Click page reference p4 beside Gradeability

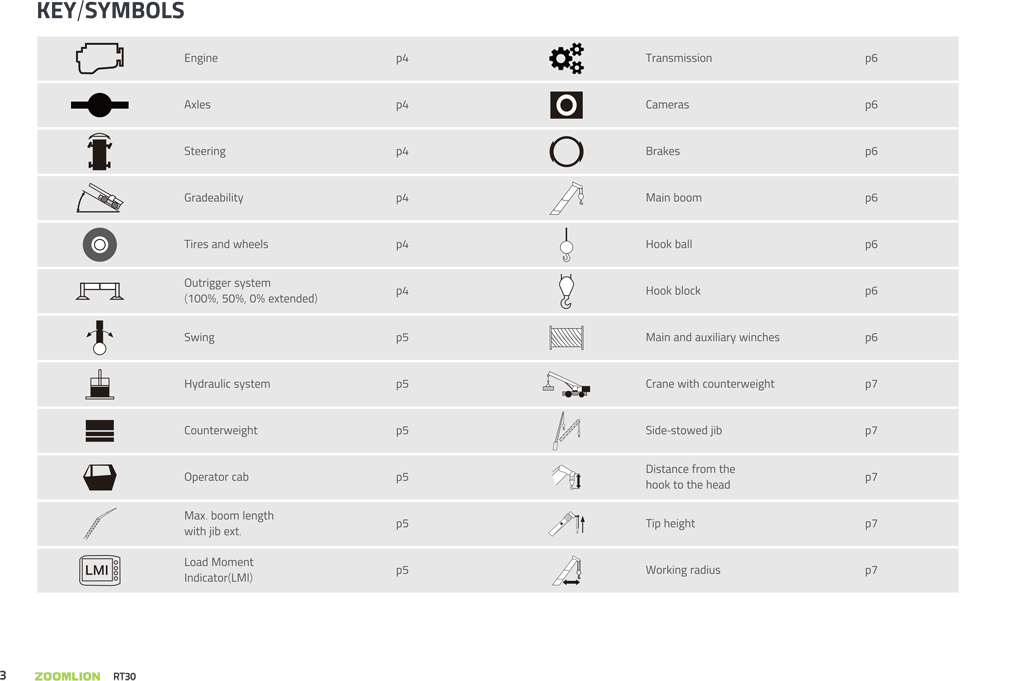point(402,198)
